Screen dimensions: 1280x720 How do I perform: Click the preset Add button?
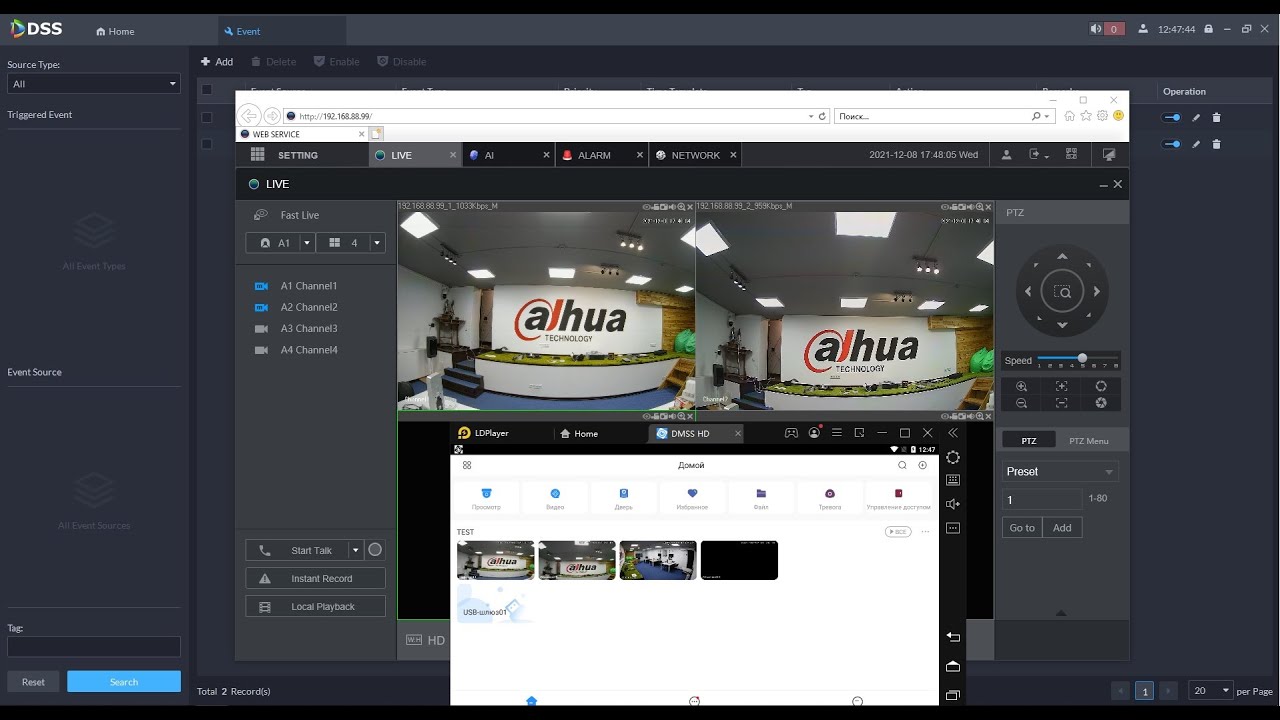1062,527
